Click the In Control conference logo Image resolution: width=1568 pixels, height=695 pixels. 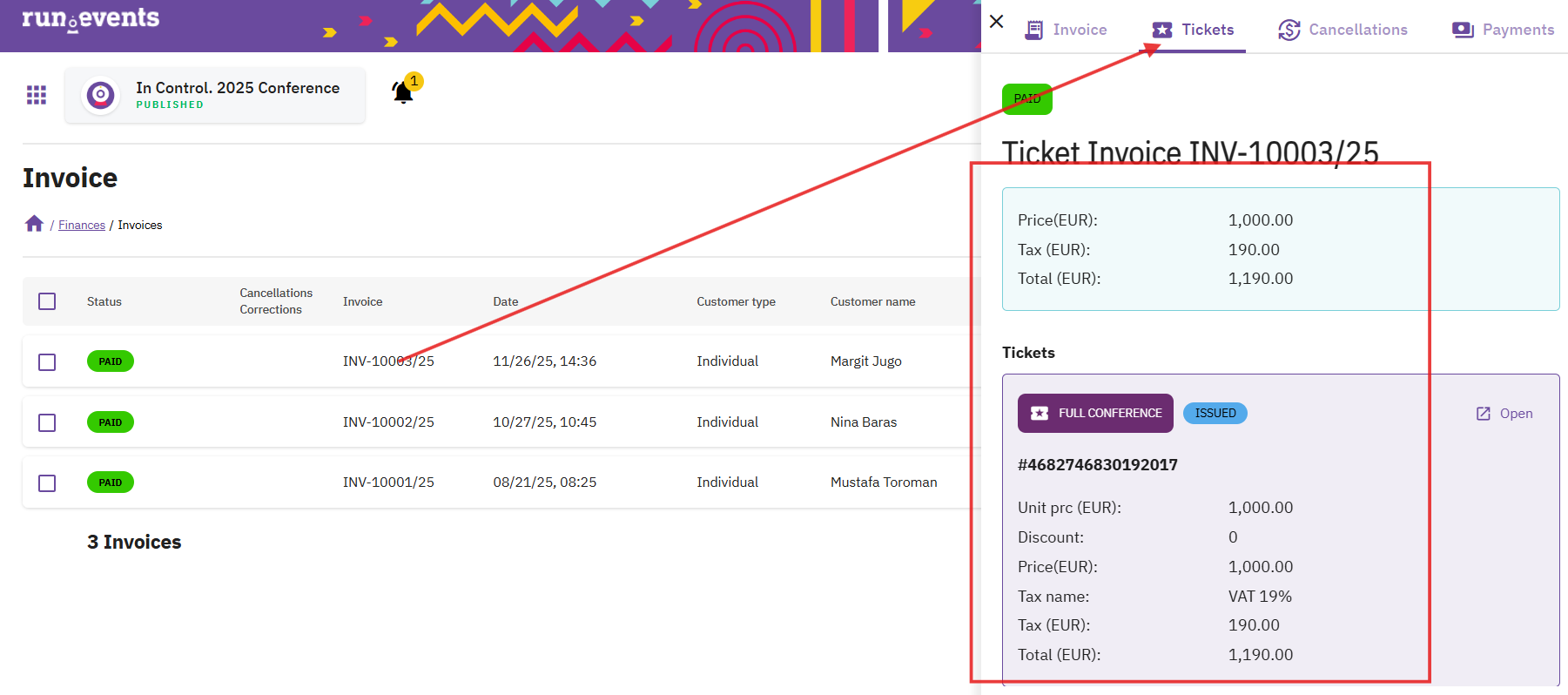click(x=101, y=95)
